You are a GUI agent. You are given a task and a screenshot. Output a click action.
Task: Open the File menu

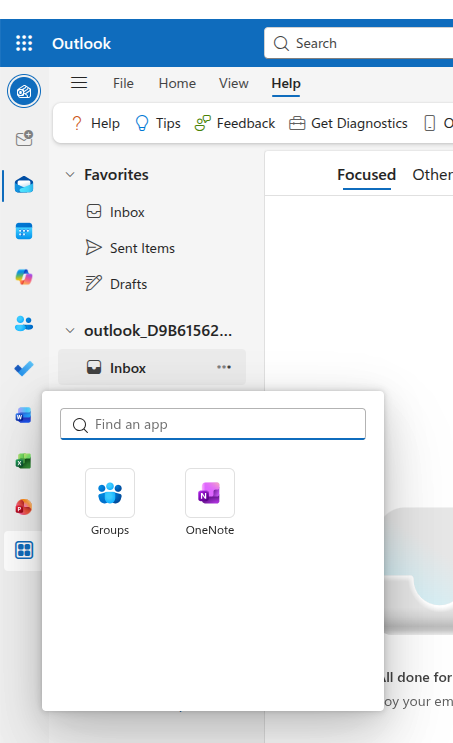pyautogui.click(x=123, y=83)
